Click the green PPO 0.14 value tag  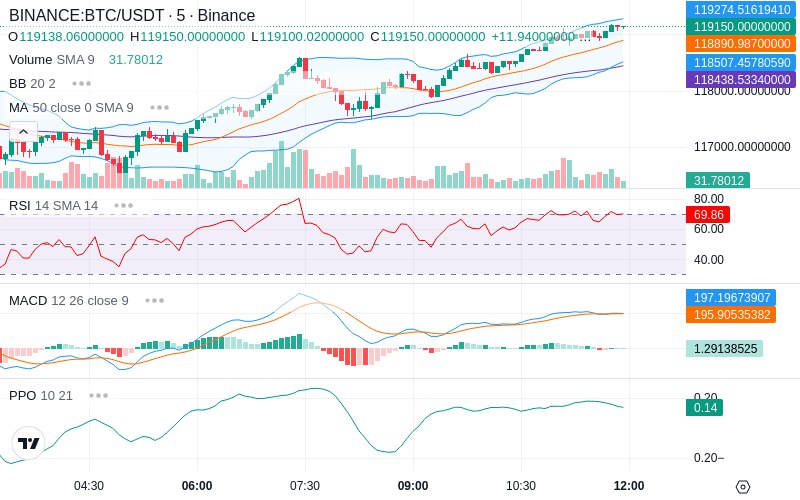705,408
